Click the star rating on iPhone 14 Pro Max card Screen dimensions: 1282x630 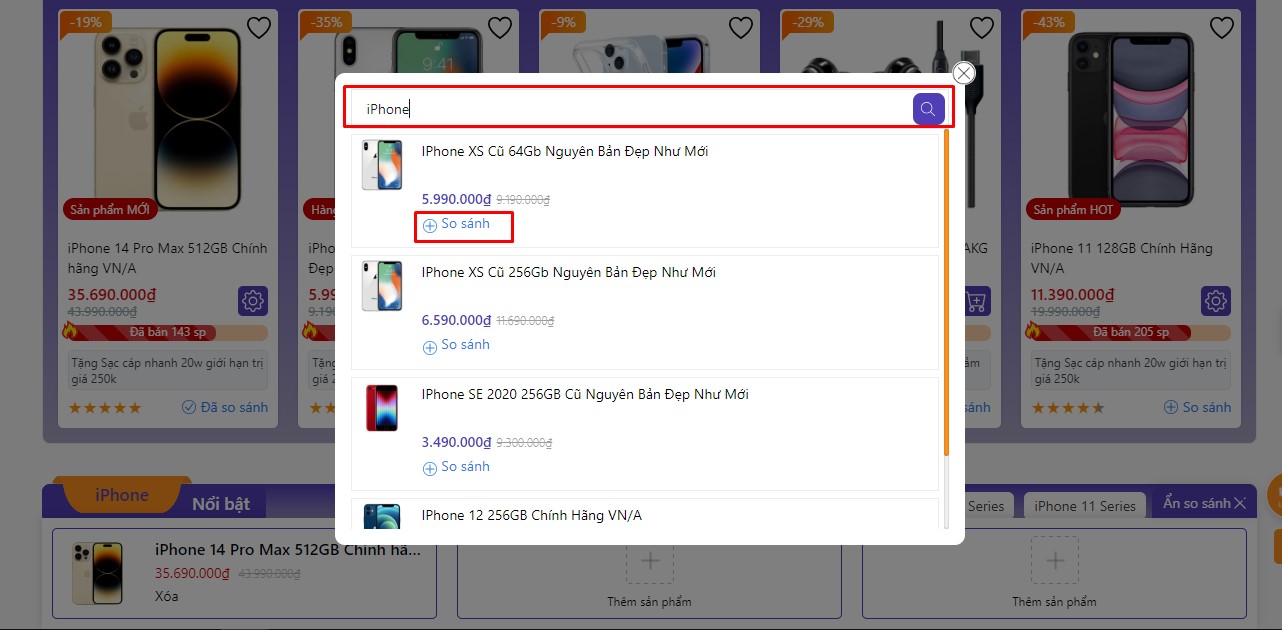pos(105,408)
